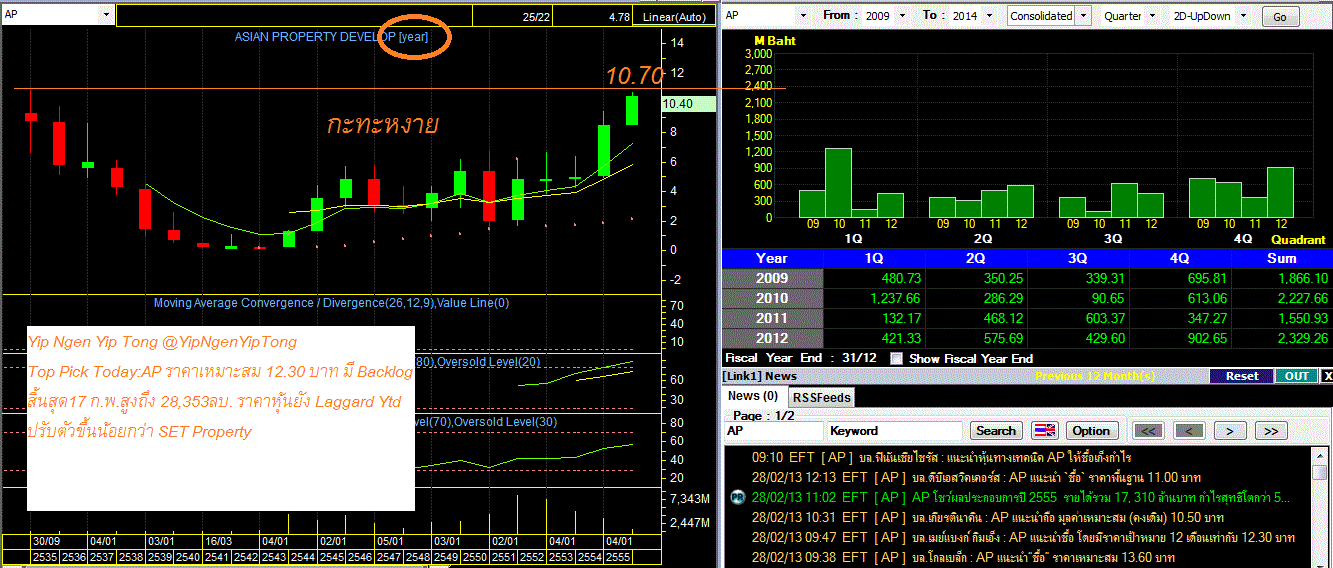Click the Reset button in the news panel
1333x568 pixels.
1241,376
